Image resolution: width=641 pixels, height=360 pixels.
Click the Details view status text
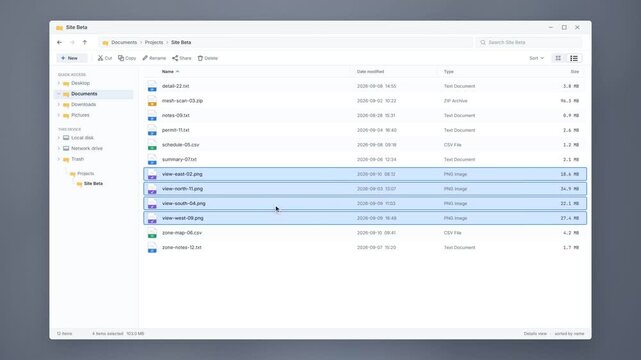point(535,334)
